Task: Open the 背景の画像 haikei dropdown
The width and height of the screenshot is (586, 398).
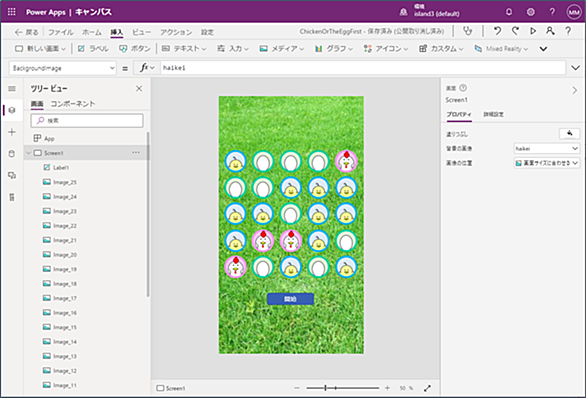Action: pos(546,148)
